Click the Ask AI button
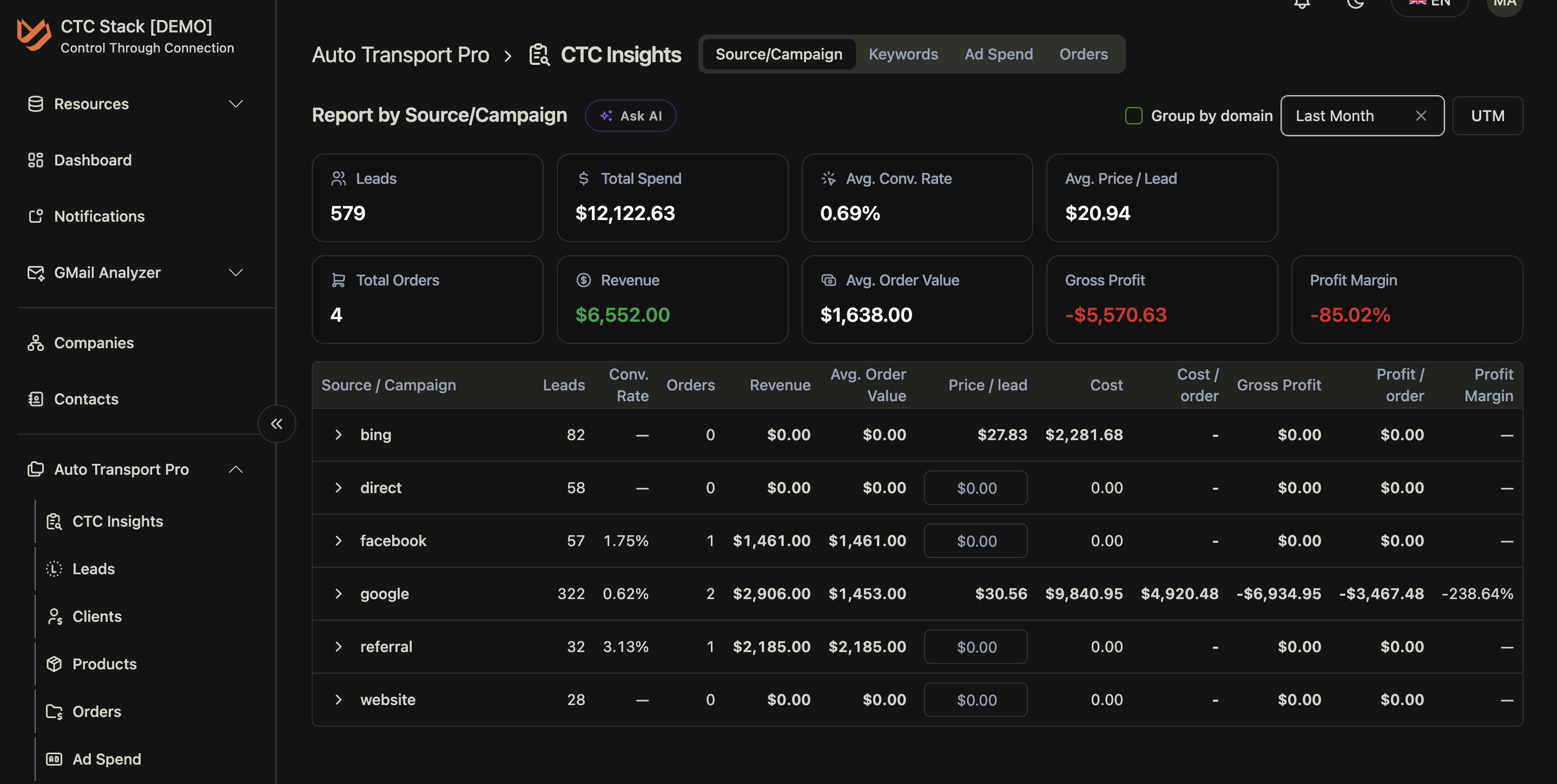Image resolution: width=1557 pixels, height=784 pixels. (630, 115)
